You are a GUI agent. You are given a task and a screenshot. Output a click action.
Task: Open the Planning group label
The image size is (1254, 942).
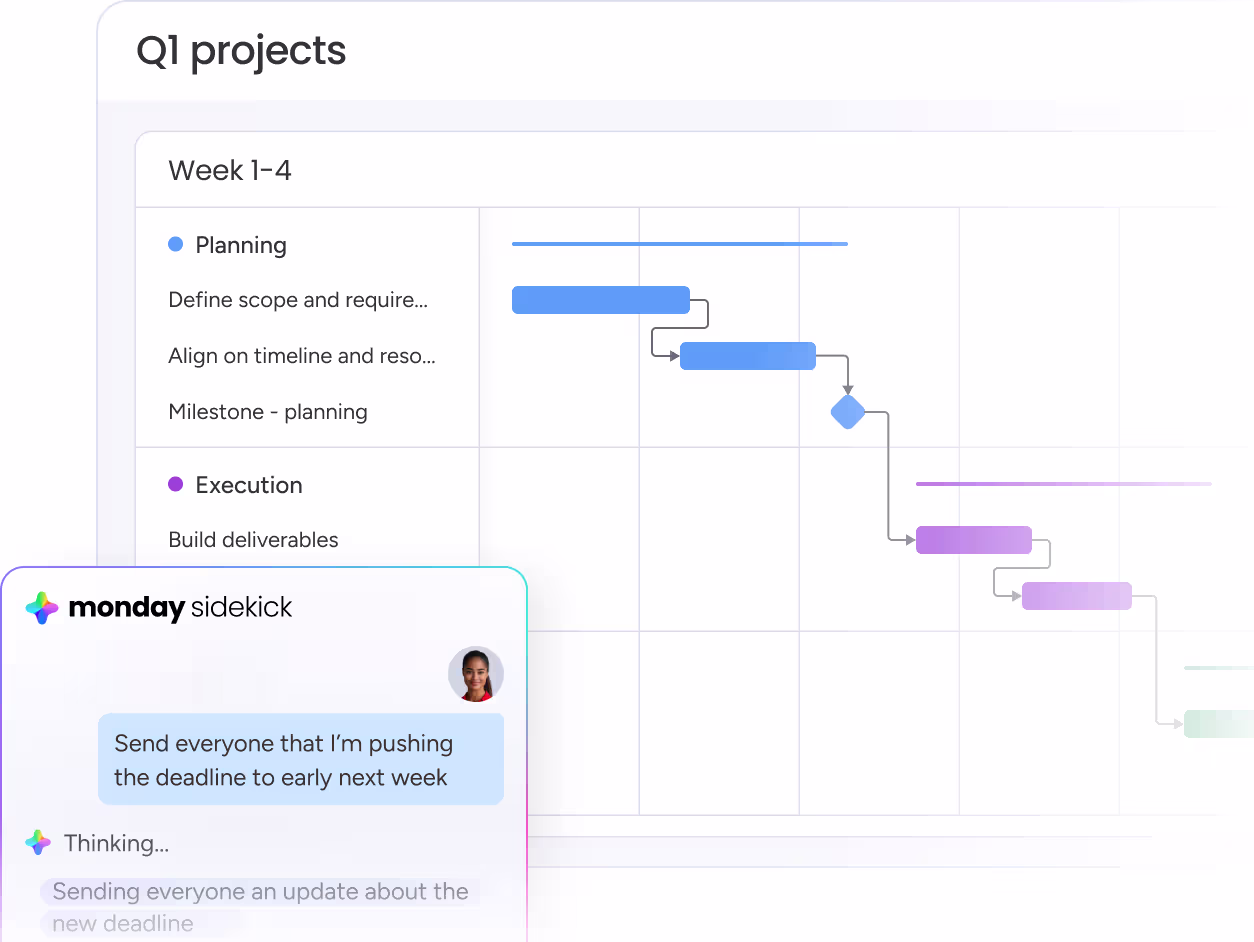pos(241,245)
